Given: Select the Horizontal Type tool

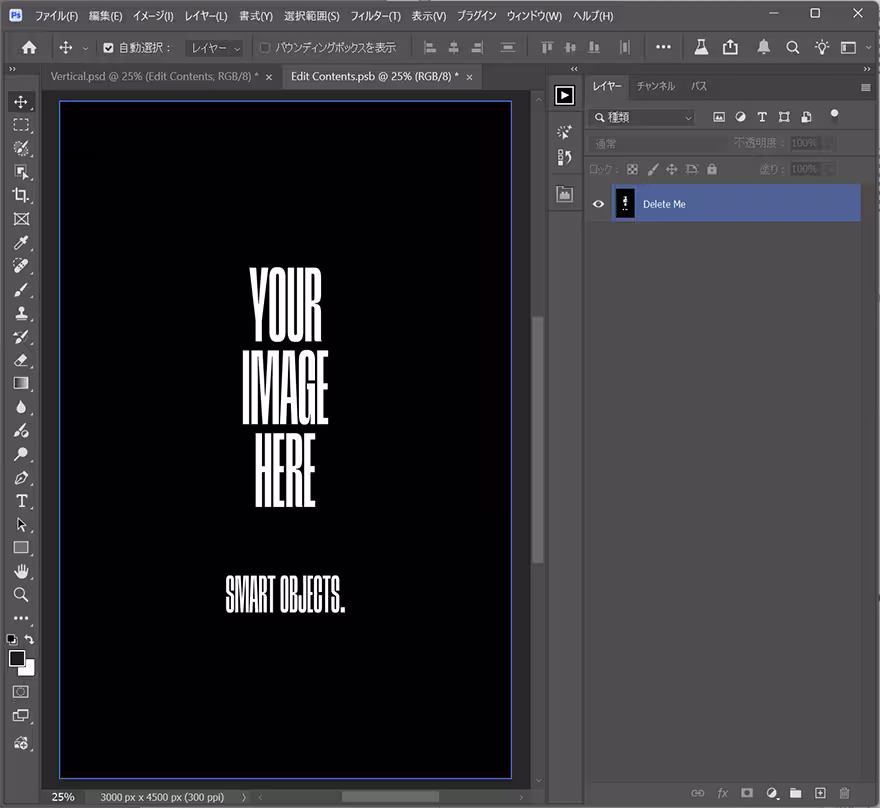Looking at the screenshot, I should 21,501.
